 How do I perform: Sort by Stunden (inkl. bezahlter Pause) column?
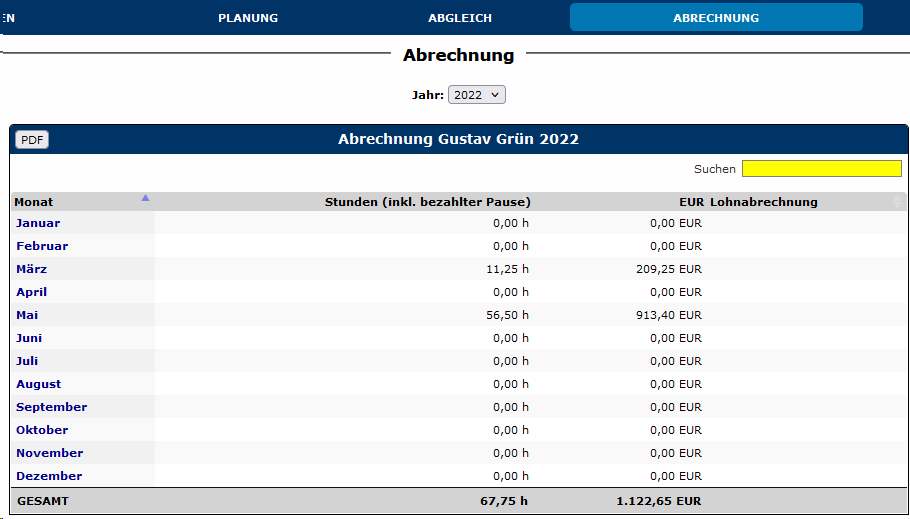427,202
